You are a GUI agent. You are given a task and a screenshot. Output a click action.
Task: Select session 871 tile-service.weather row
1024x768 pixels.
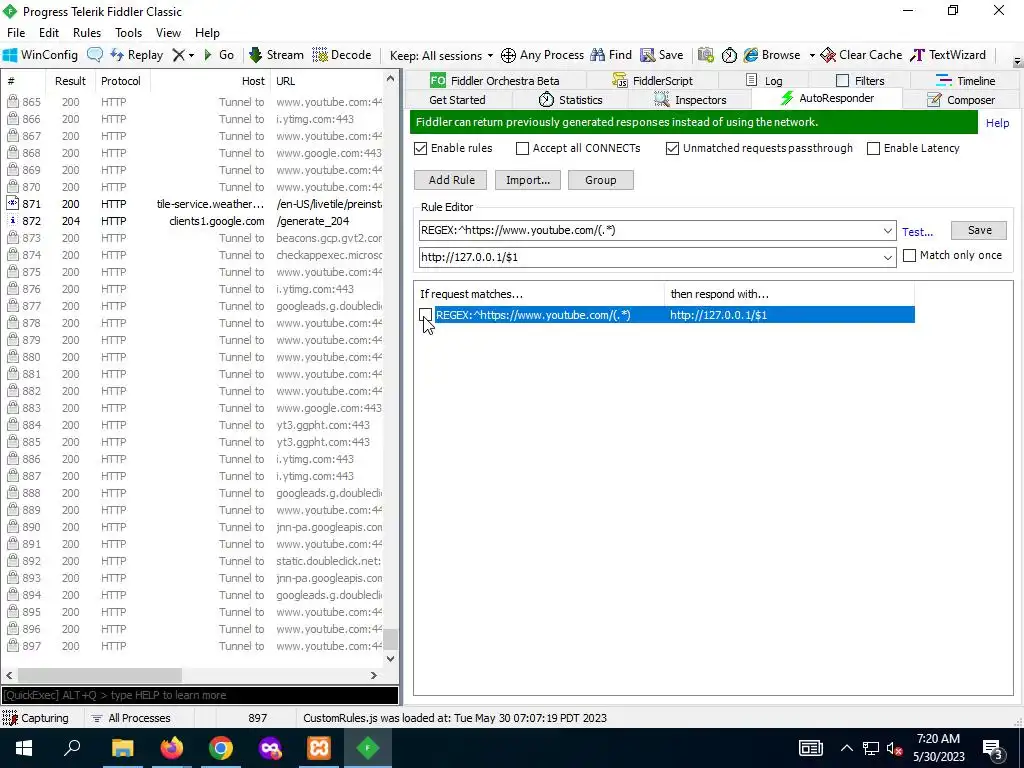(194, 204)
